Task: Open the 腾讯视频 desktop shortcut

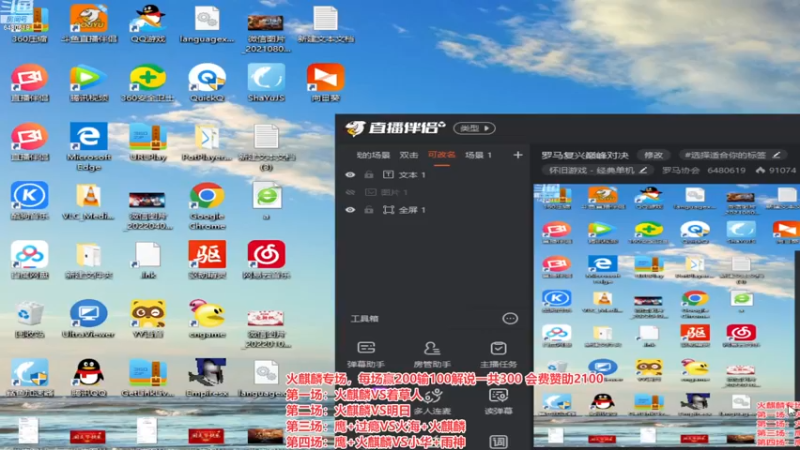Action: (89, 83)
